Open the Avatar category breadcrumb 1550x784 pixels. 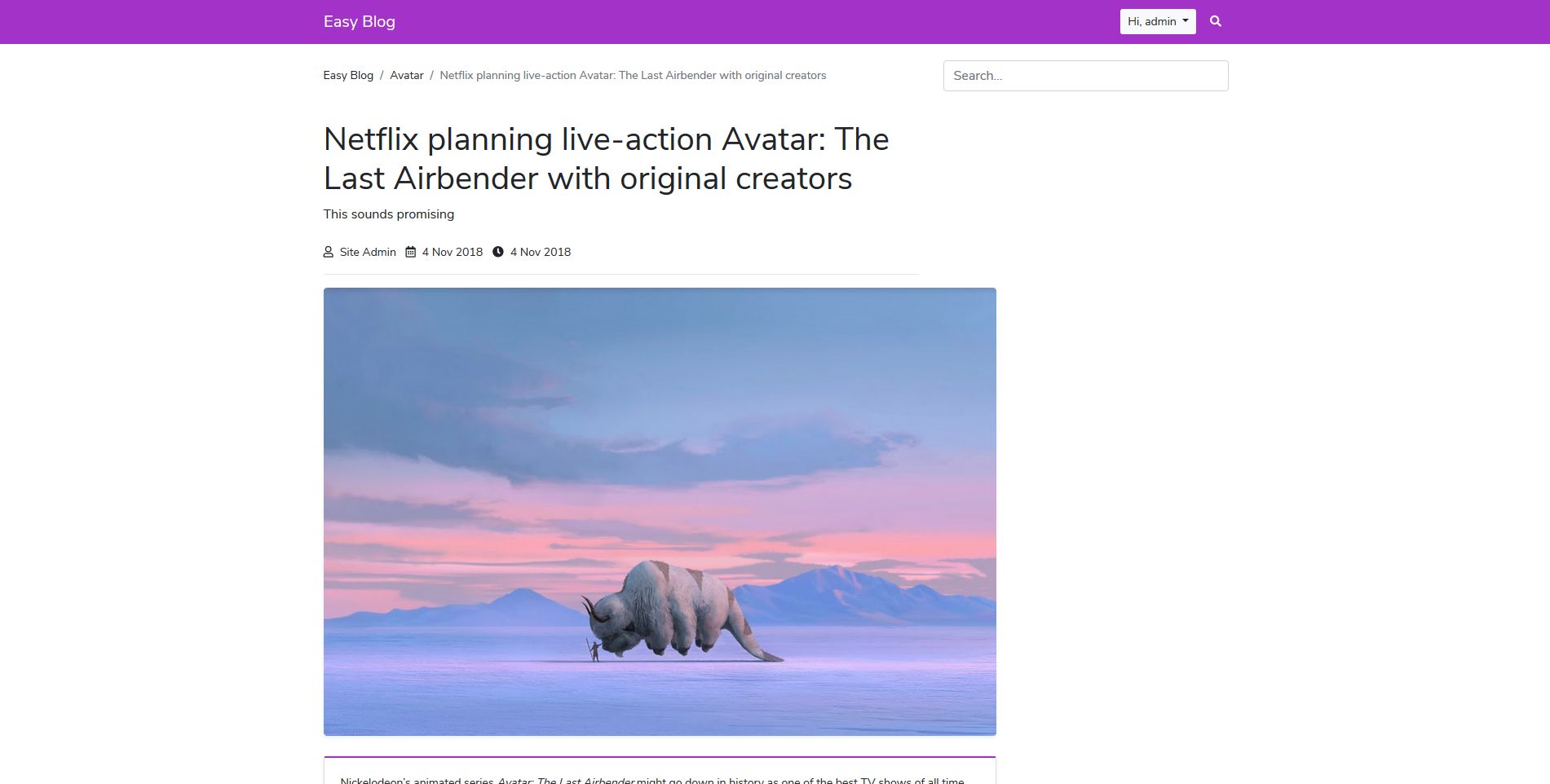(407, 75)
